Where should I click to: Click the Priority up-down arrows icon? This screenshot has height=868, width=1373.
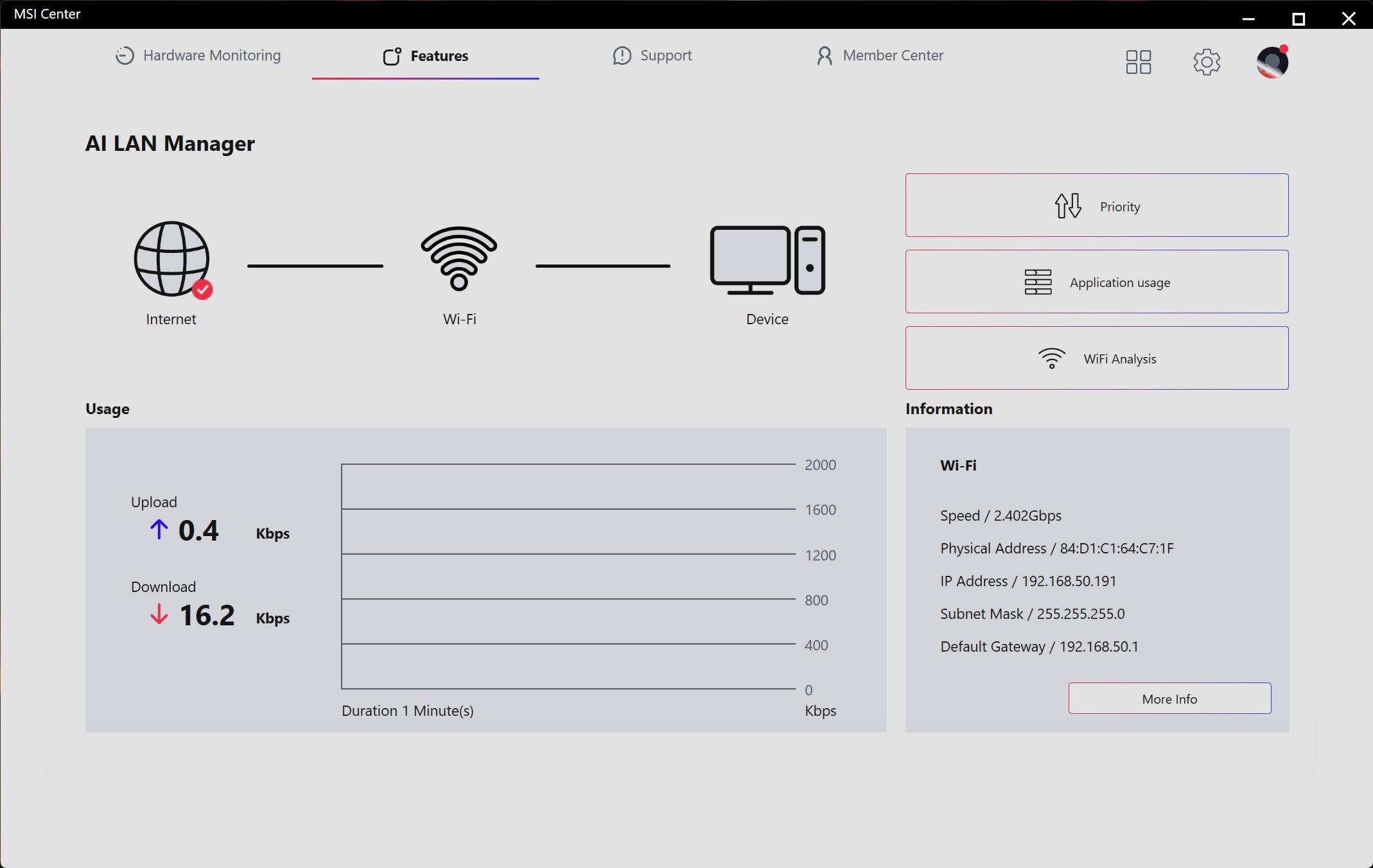1068,206
